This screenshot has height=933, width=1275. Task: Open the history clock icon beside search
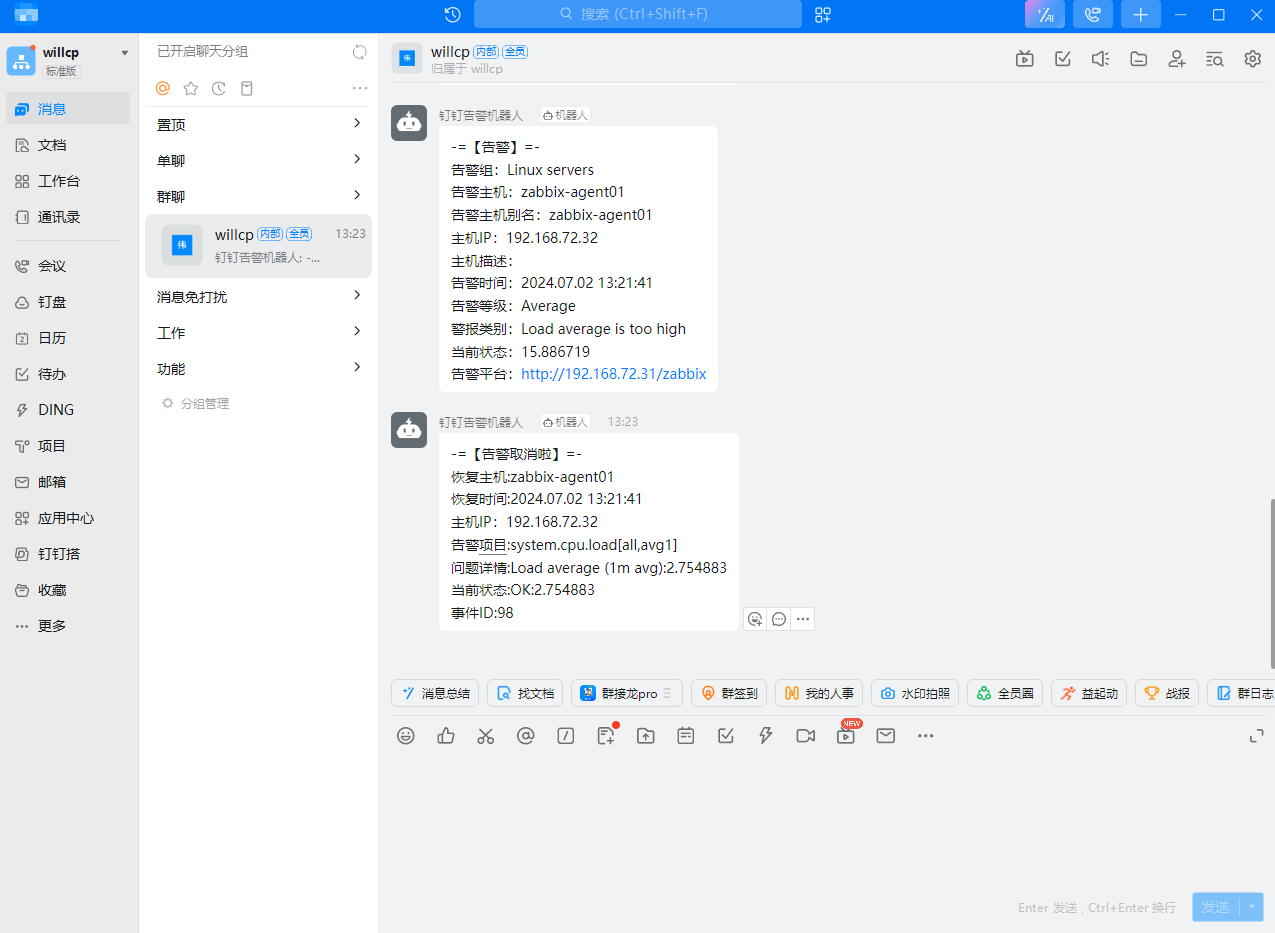452,14
